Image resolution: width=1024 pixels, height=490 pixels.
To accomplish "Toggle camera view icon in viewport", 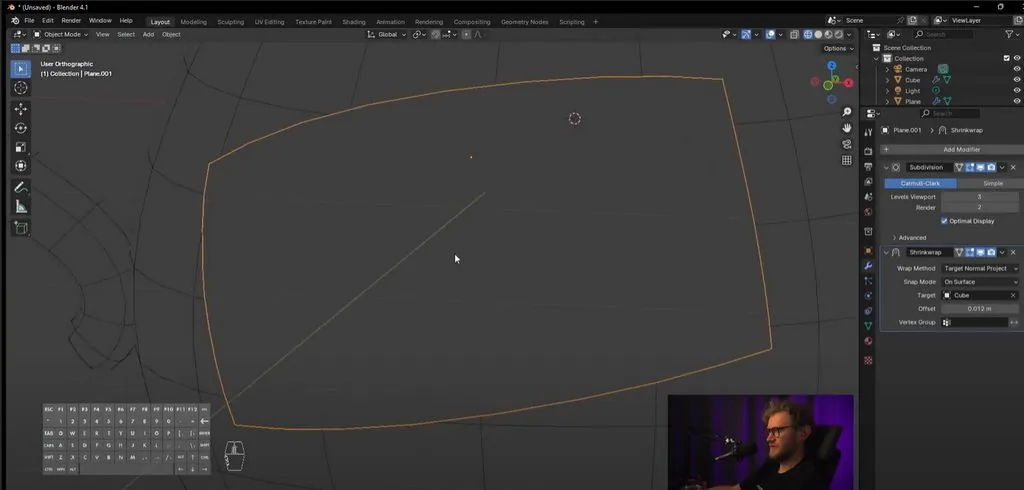I will coord(847,144).
